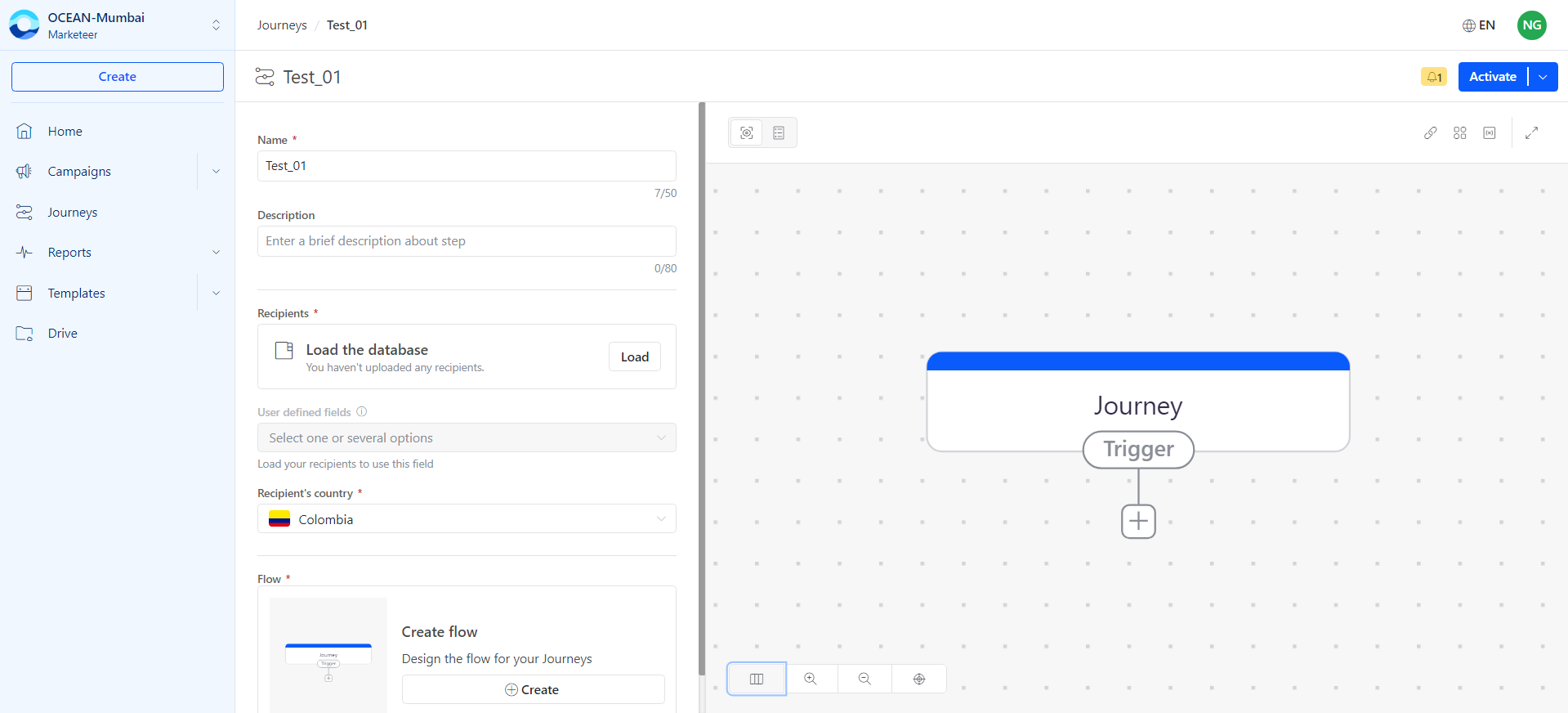This screenshot has width=1568, height=713.
Task: Open User defined fields select box
Action: pos(467,437)
